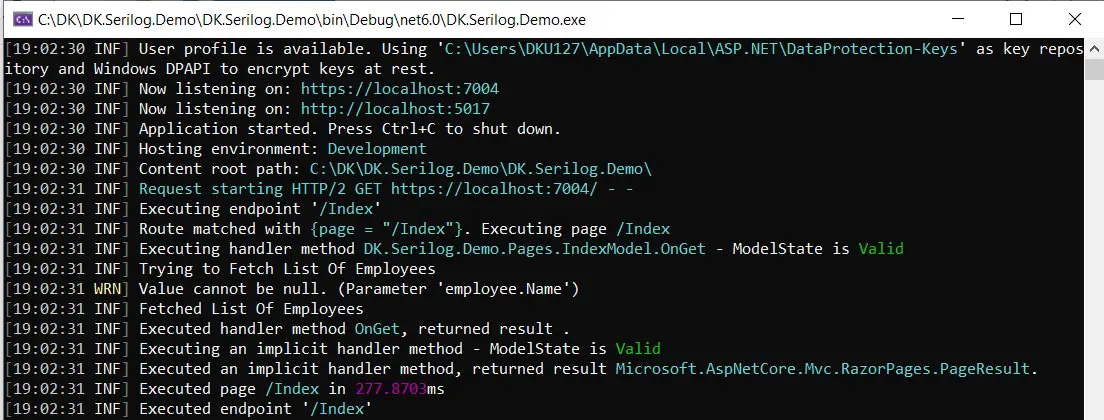
Task: Click the content root path C:\DK\DK.Serilog.Demo
Action: click(x=481, y=169)
